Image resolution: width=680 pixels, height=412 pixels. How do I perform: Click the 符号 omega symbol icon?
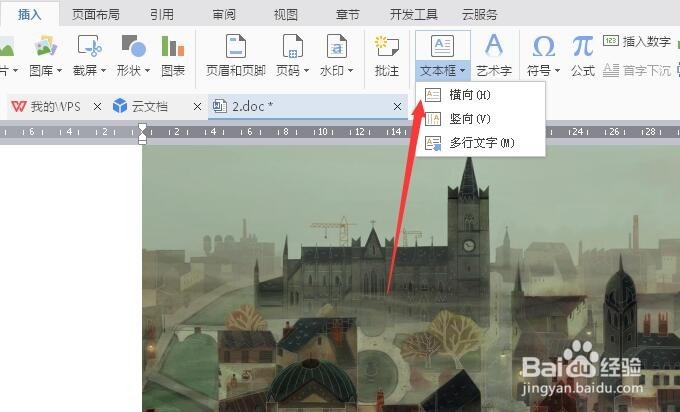(543, 46)
